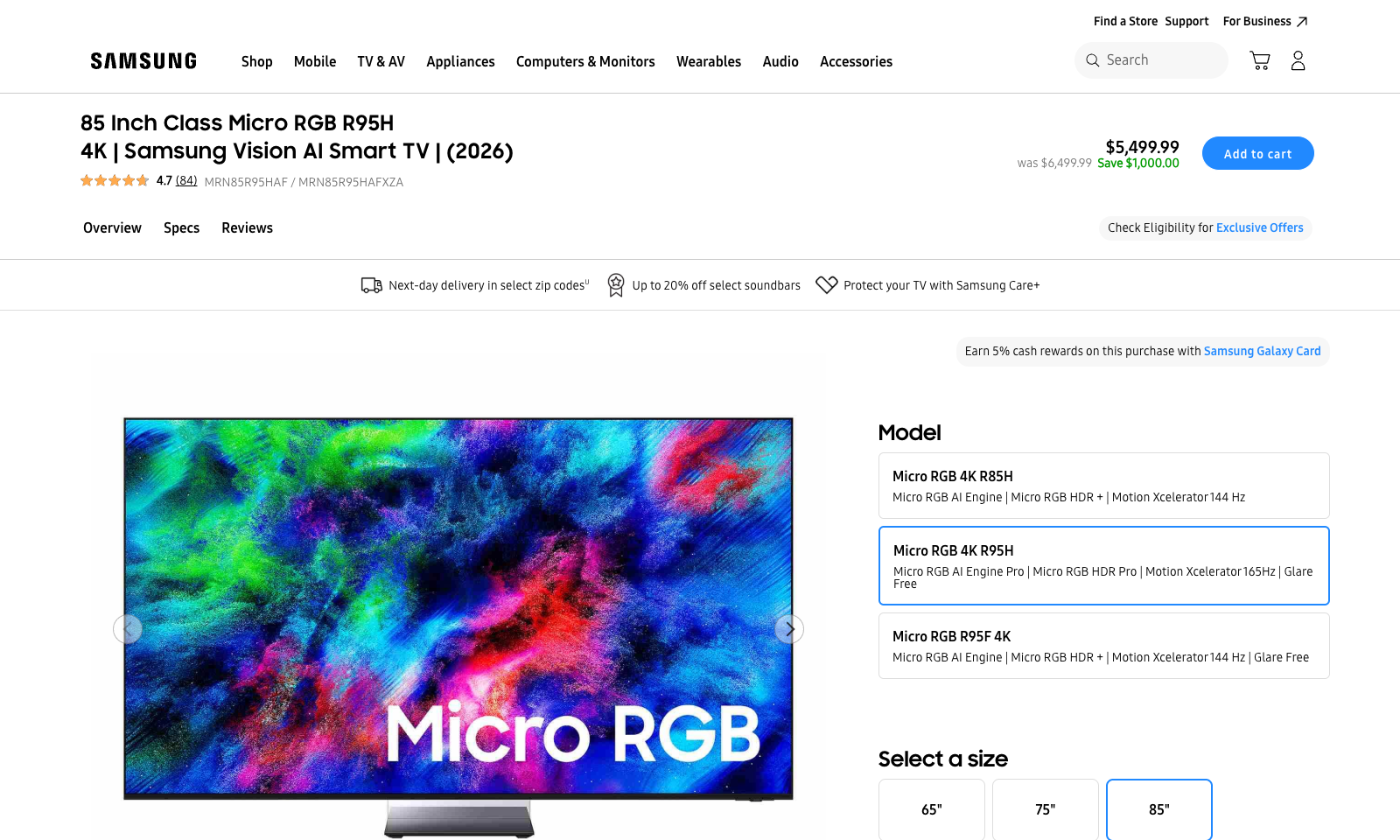The height and width of the screenshot is (840, 1400).
Task: Switch to the Reviews tab
Action: click(248, 227)
